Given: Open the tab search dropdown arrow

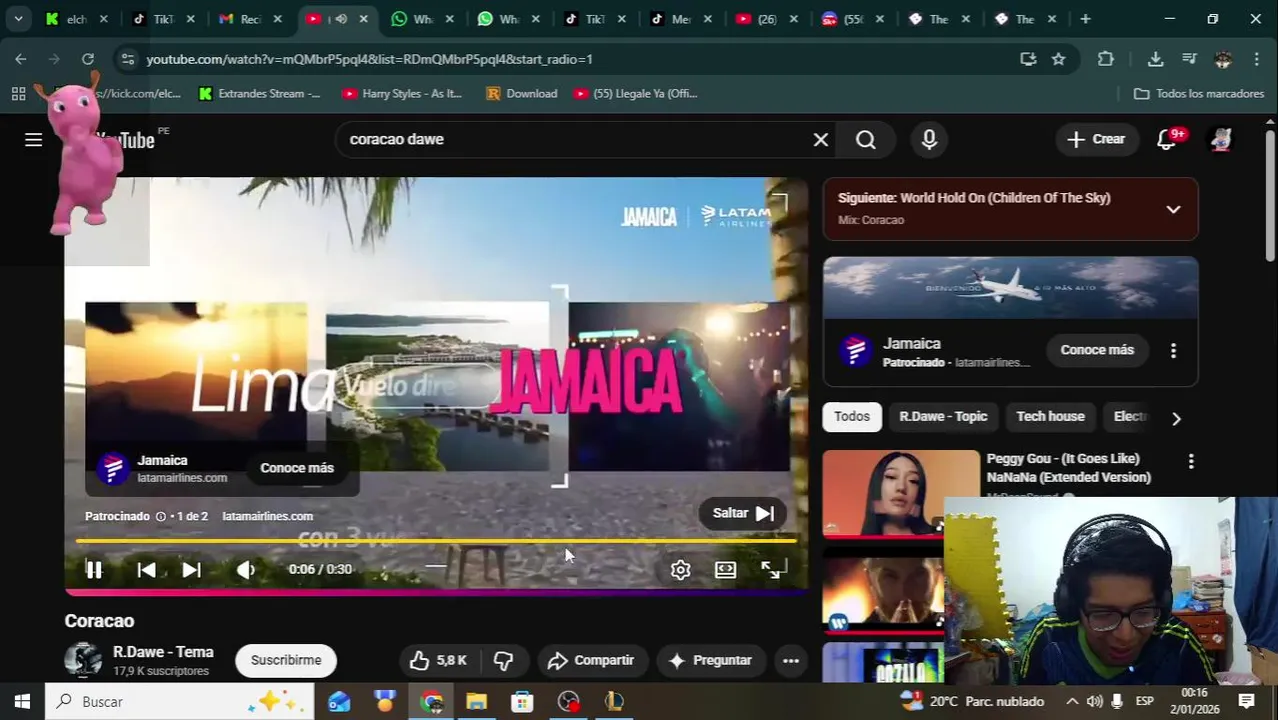Looking at the screenshot, I should click(x=18, y=19).
